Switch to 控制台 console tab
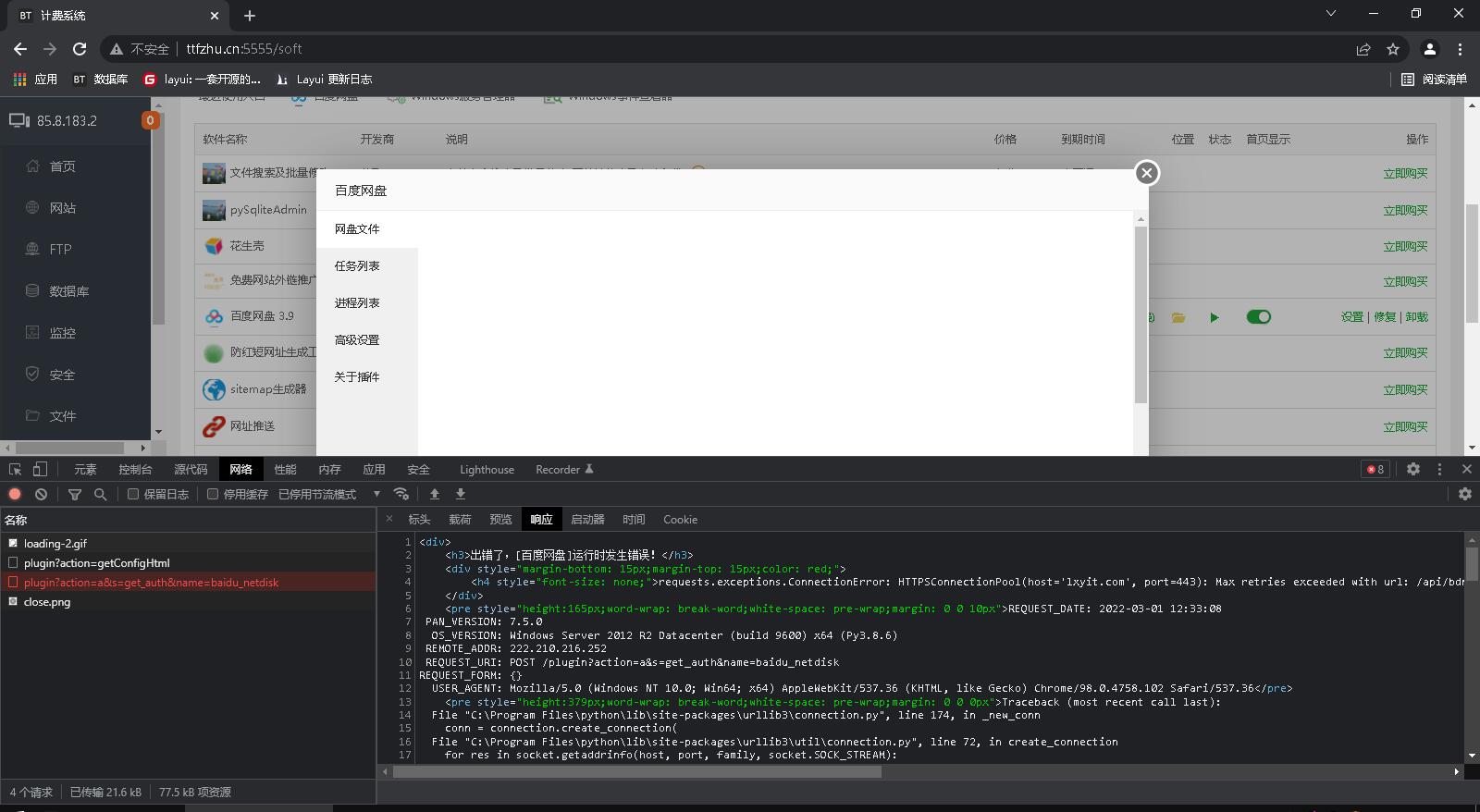 (135, 470)
